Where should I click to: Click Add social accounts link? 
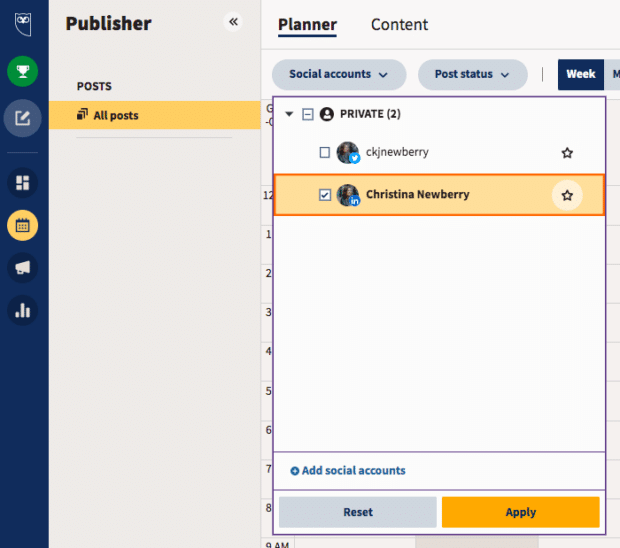point(348,471)
